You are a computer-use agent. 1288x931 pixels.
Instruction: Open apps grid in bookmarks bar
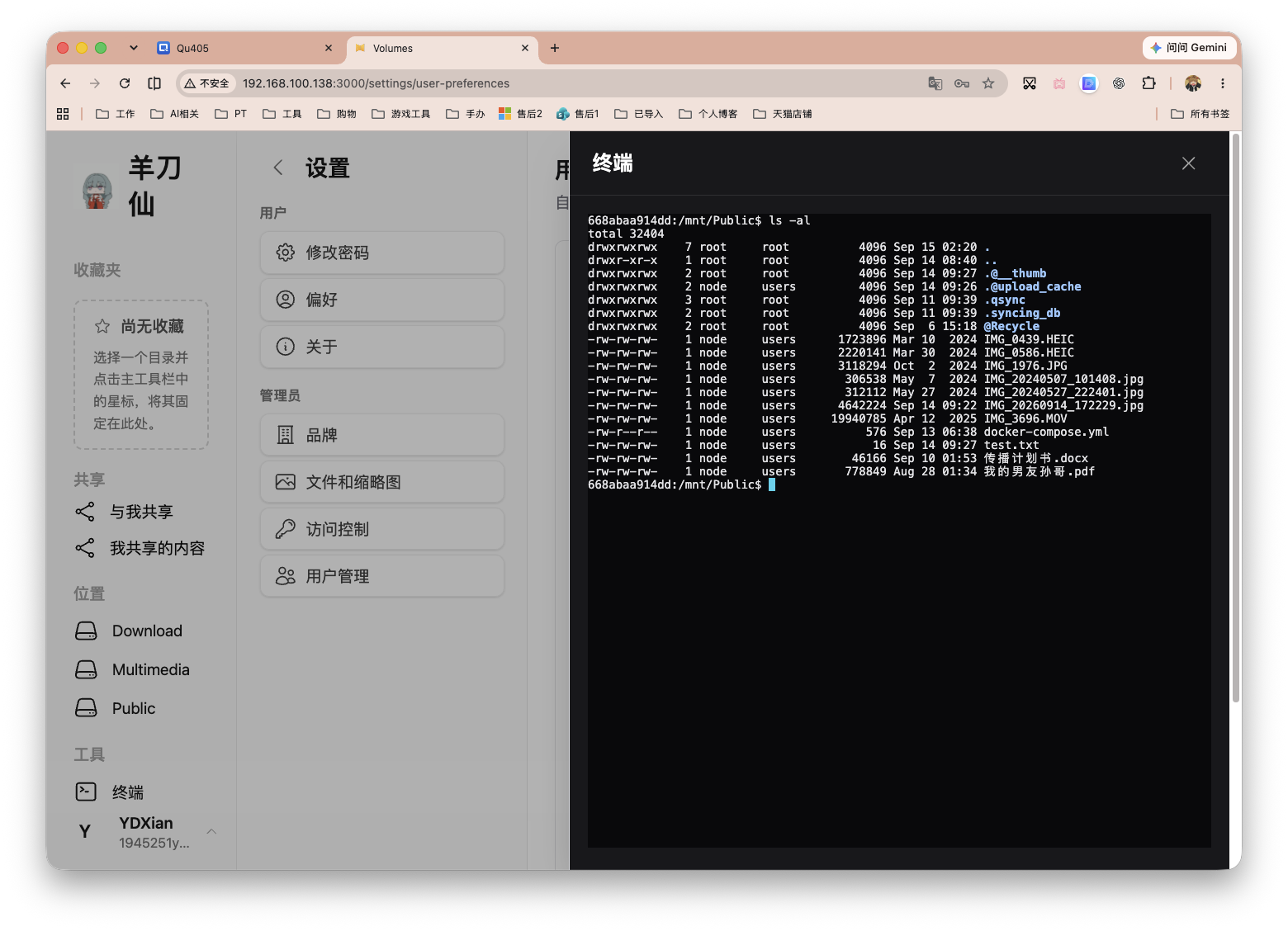[x=63, y=114]
